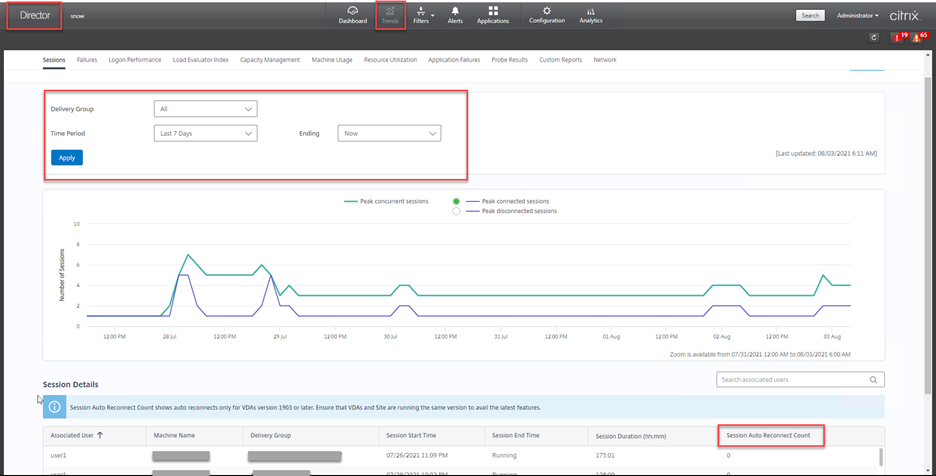
Task: Open the Configuration gear icon
Action: (546, 14)
